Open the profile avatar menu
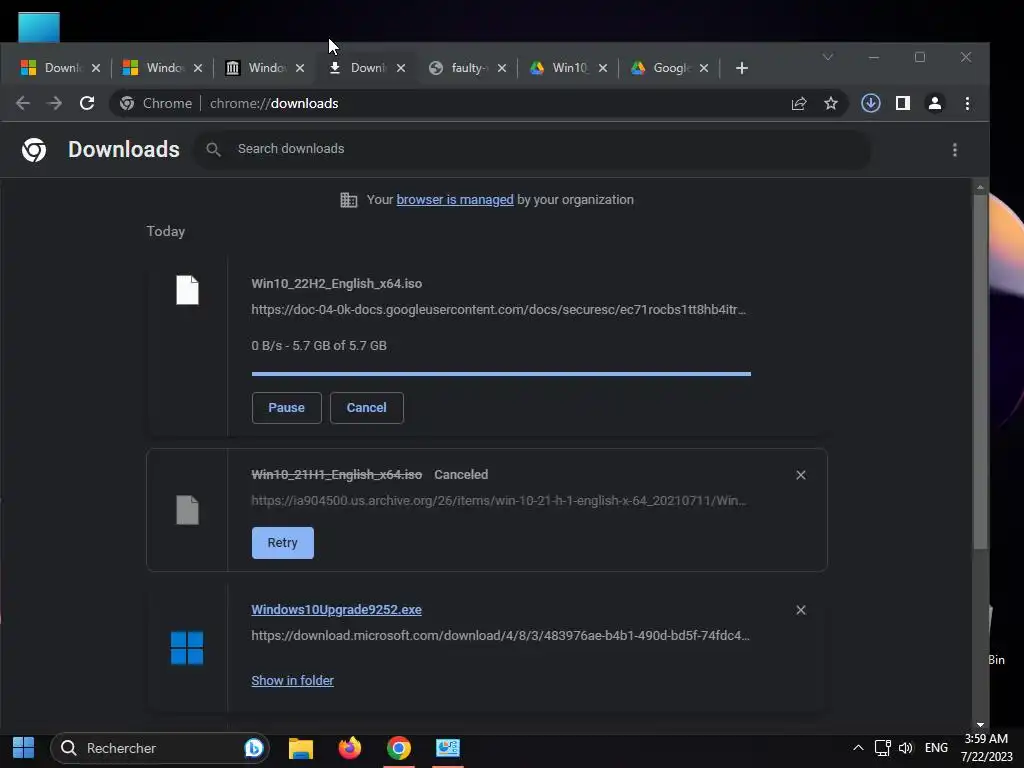The image size is (1024, 768). (x=935, y=103)
